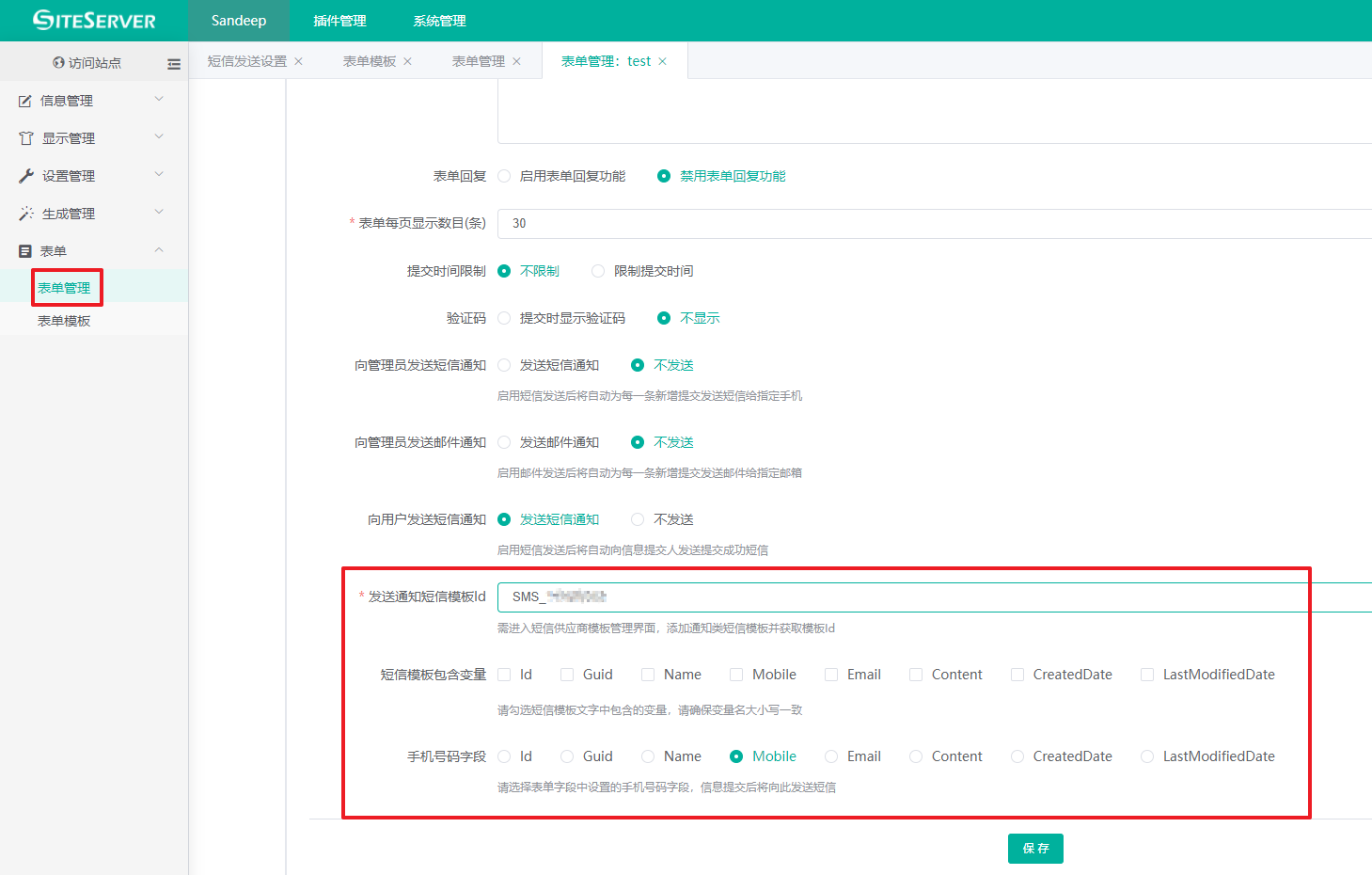Image resolution: width=1372 pixels, height=875 pixels.
Task: Open the 系统管理 top menu
Action: tap(439, 21)
